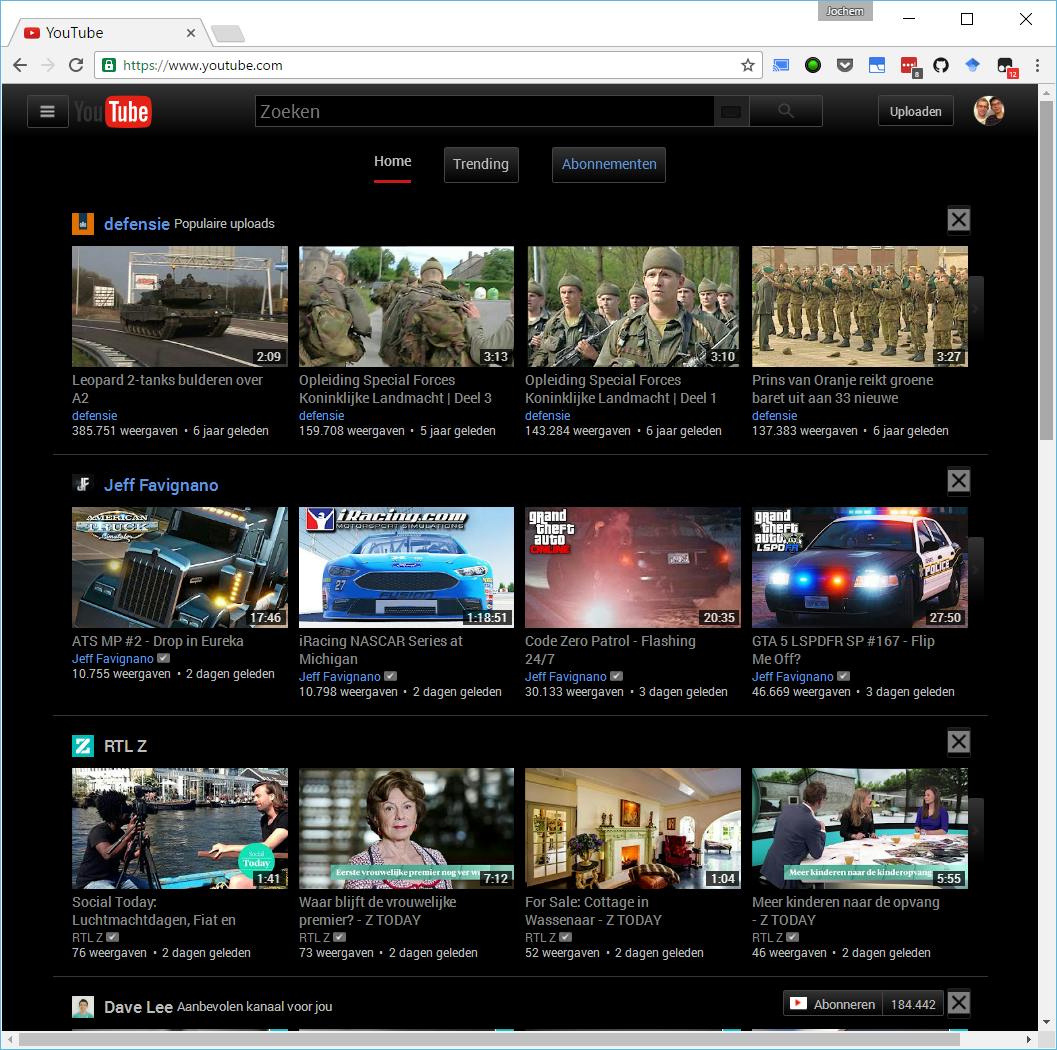
Task: Open the YouTube guide hamburger menu
Action: point(47,111)
